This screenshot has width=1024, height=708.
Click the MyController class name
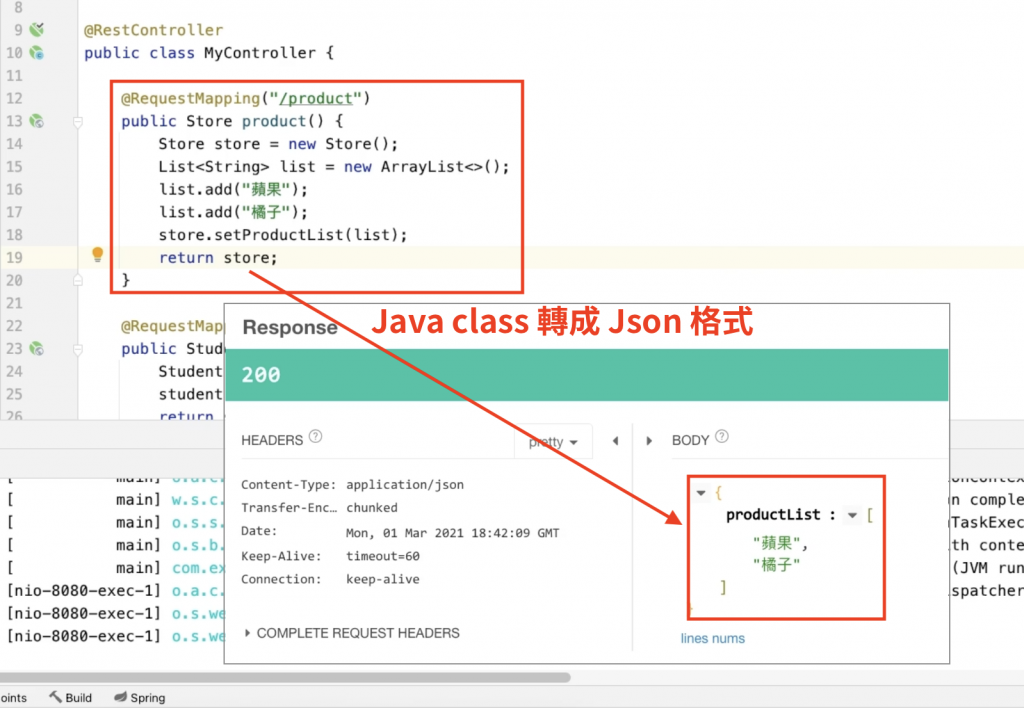click(260, 53)
